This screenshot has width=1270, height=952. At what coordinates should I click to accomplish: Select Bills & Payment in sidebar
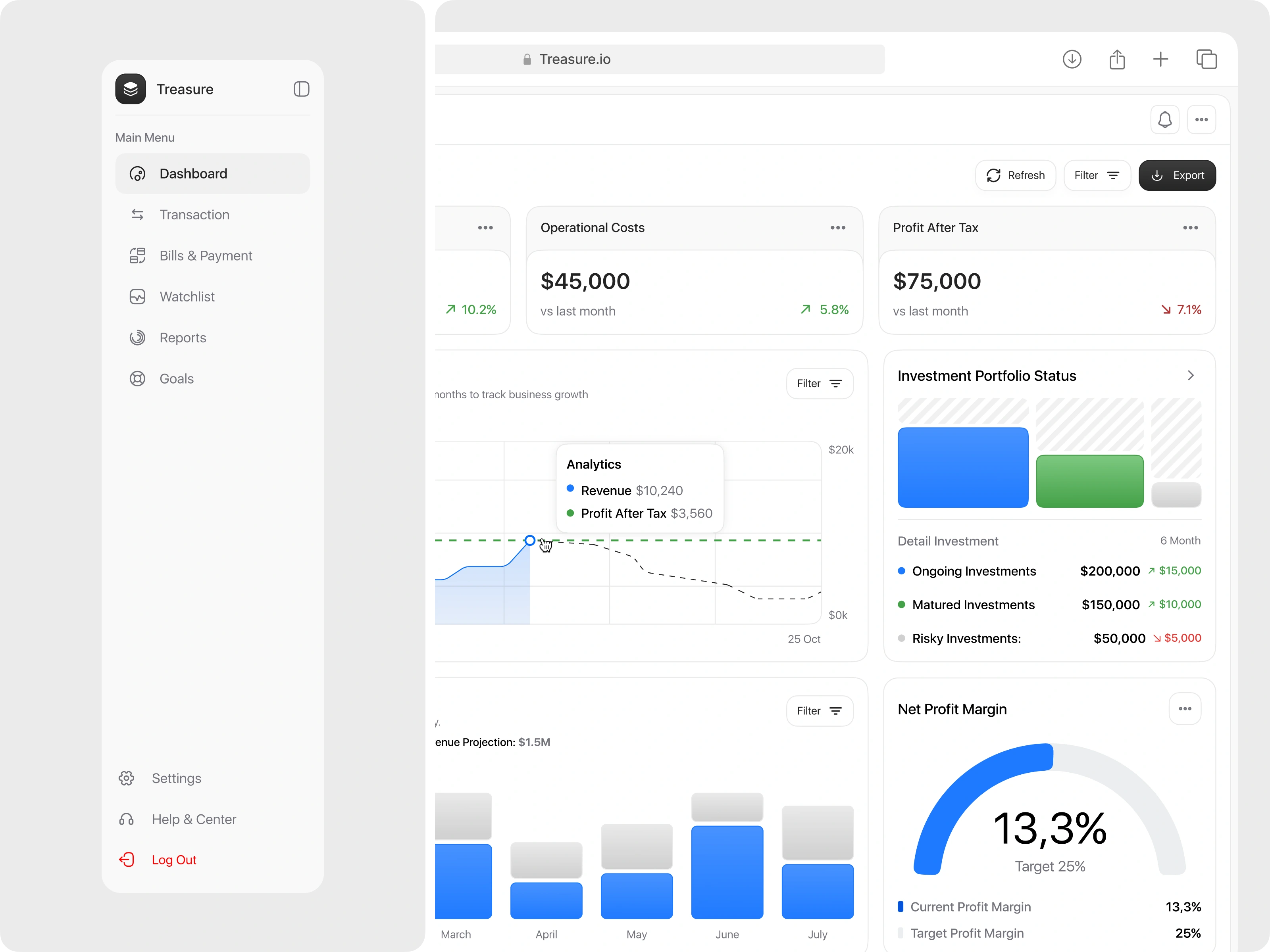tap(206, 256)
